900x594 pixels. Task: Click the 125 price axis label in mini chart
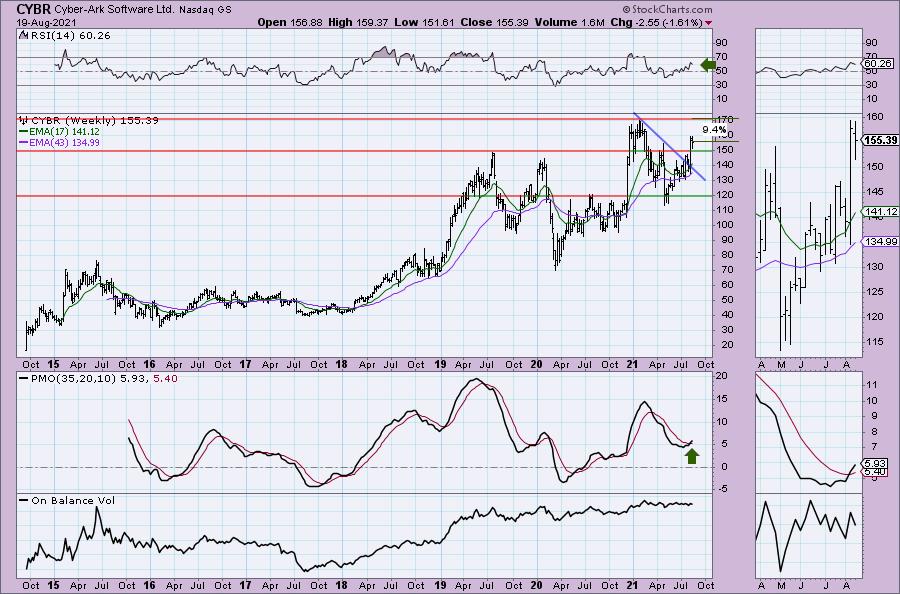[x=875, y=292]
